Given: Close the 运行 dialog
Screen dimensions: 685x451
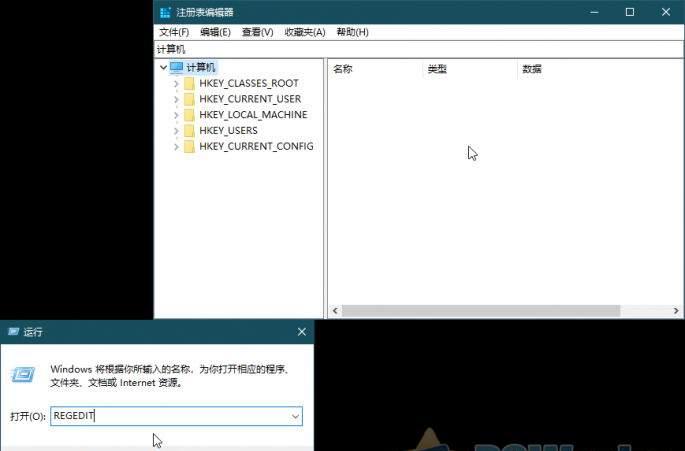Looking at the screenshot, I should 302,332.
